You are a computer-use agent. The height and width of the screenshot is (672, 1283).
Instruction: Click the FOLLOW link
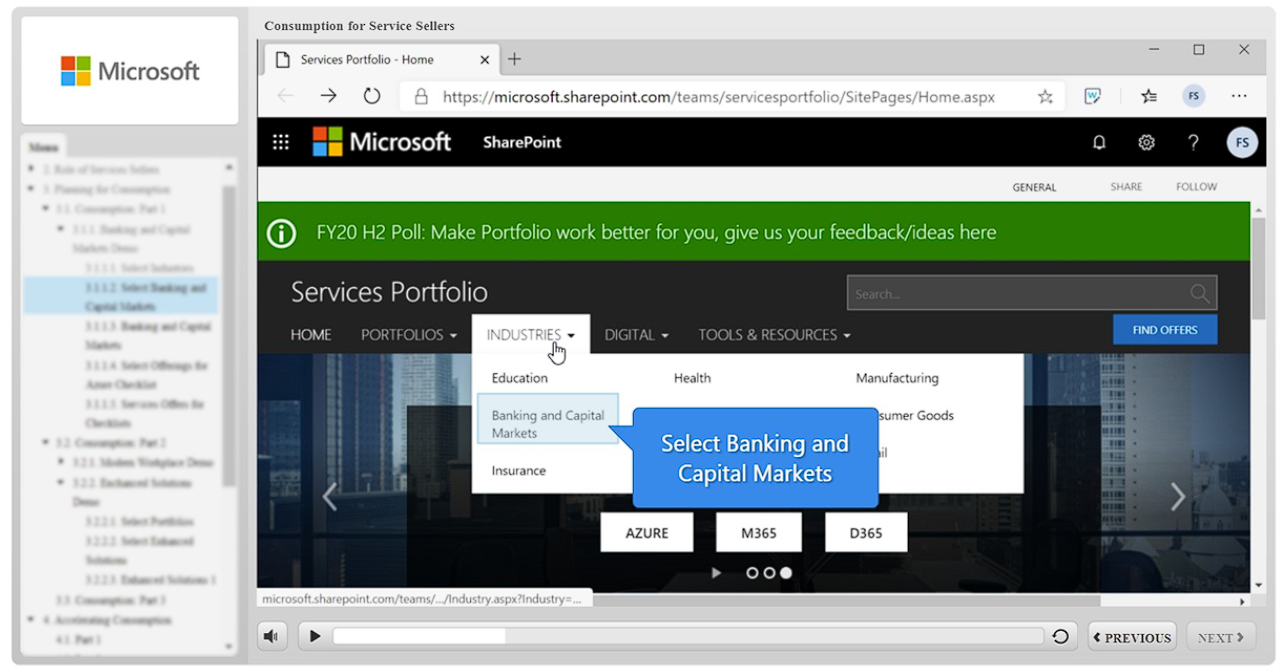coord(1197,187)
